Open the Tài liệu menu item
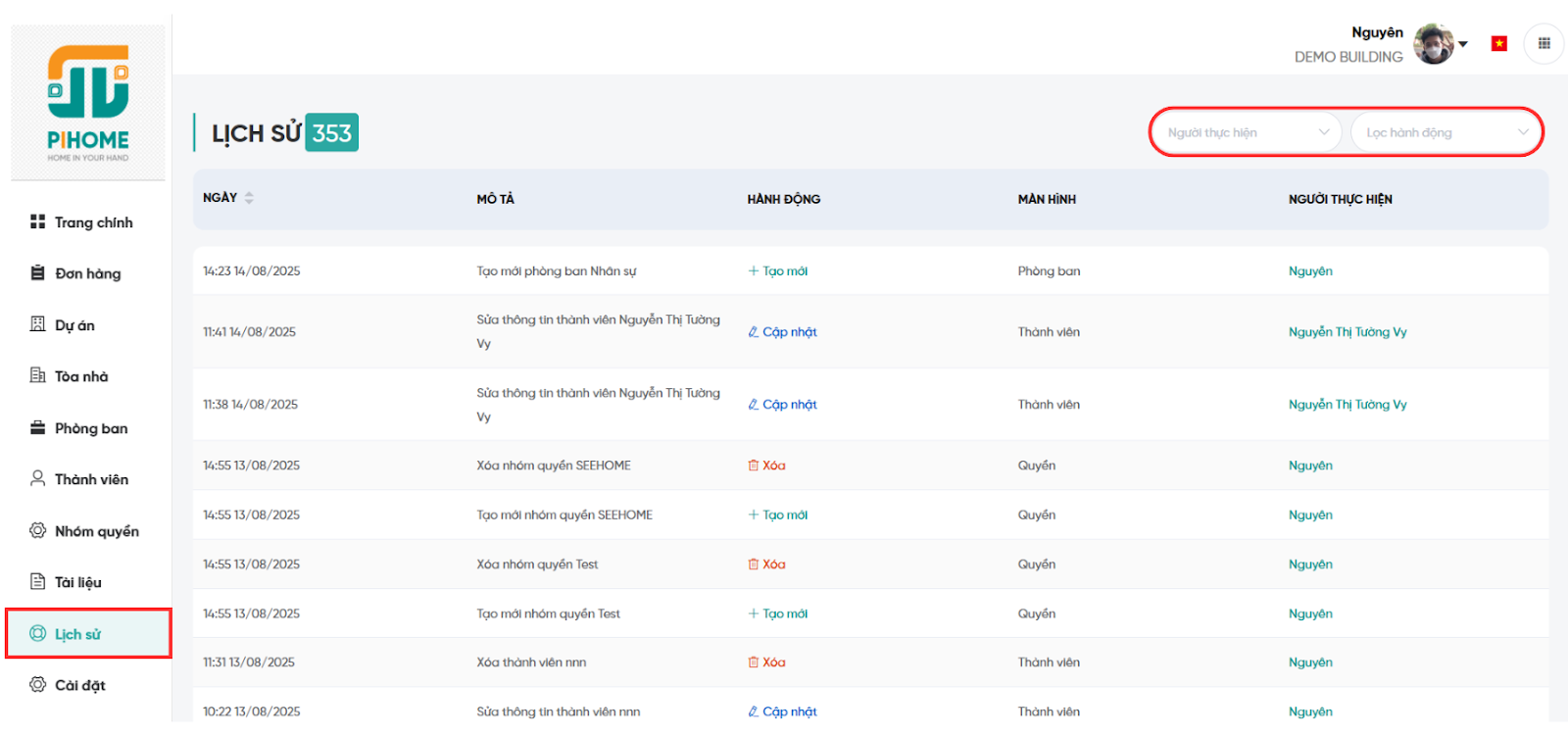 point(78,582)
